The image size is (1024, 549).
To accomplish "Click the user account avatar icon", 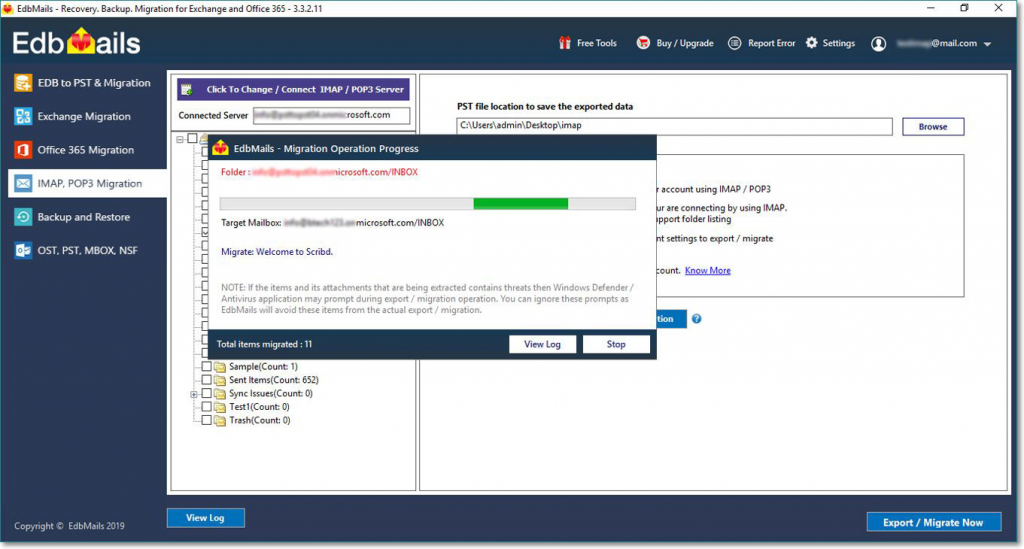I will point(878,44).
